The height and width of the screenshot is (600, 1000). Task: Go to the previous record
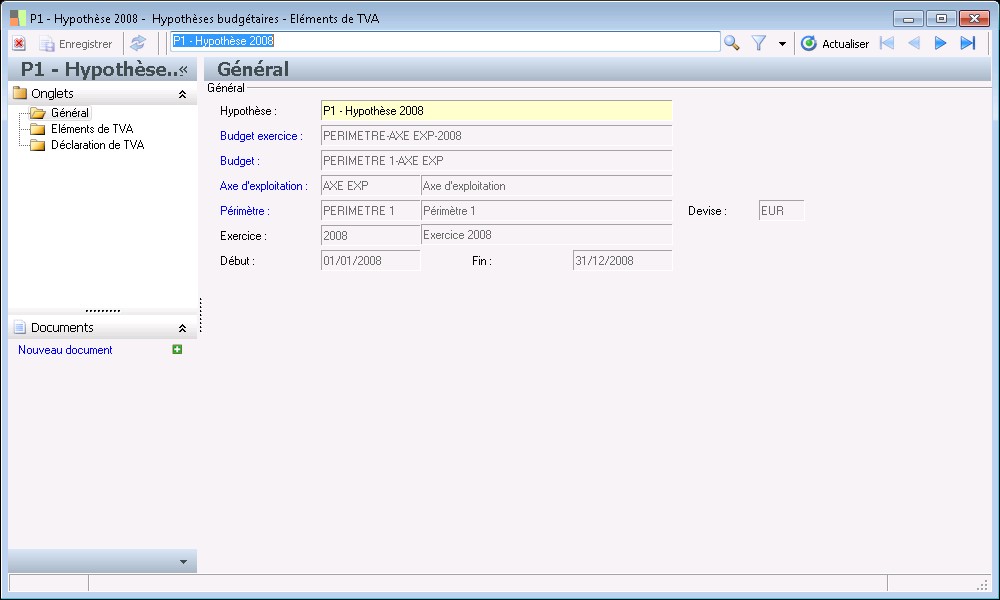pyautogui.click(x=914, y=43)
